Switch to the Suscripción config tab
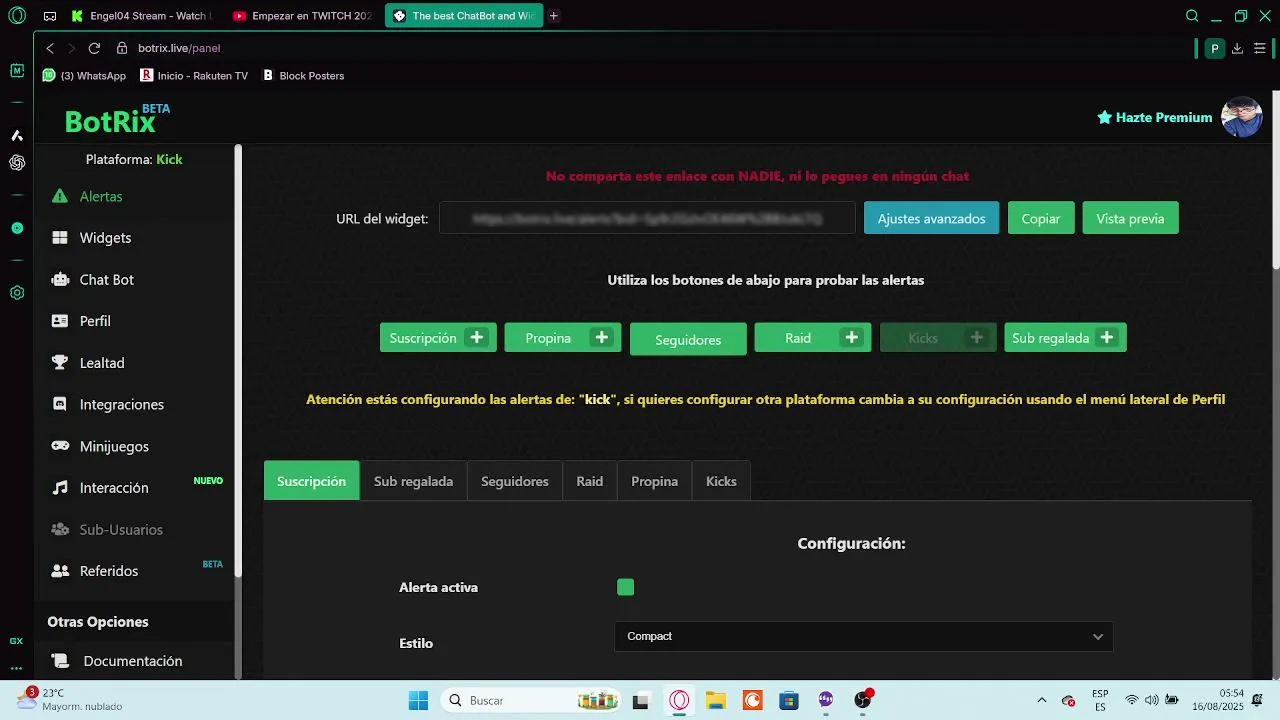This screenshot has width=1280, height=720. point(311,481)
